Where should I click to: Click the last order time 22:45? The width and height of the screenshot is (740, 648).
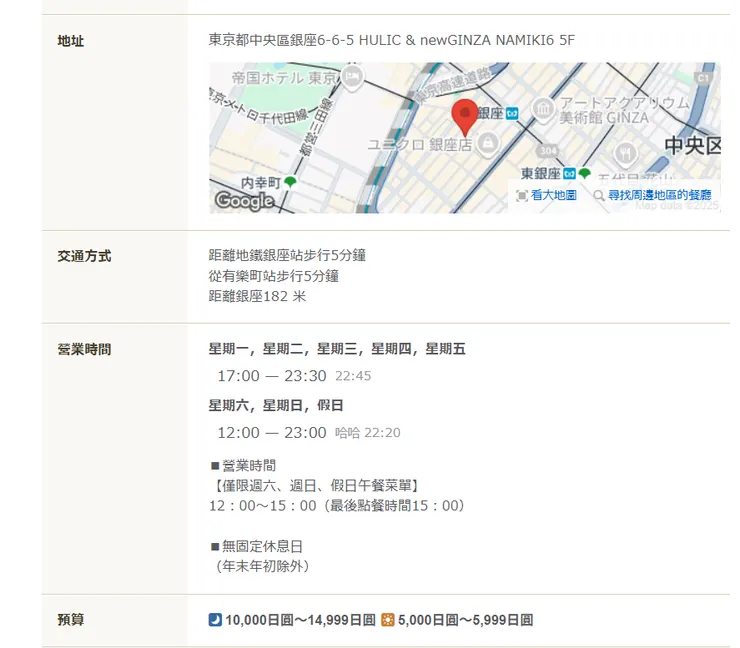point(353,376)
